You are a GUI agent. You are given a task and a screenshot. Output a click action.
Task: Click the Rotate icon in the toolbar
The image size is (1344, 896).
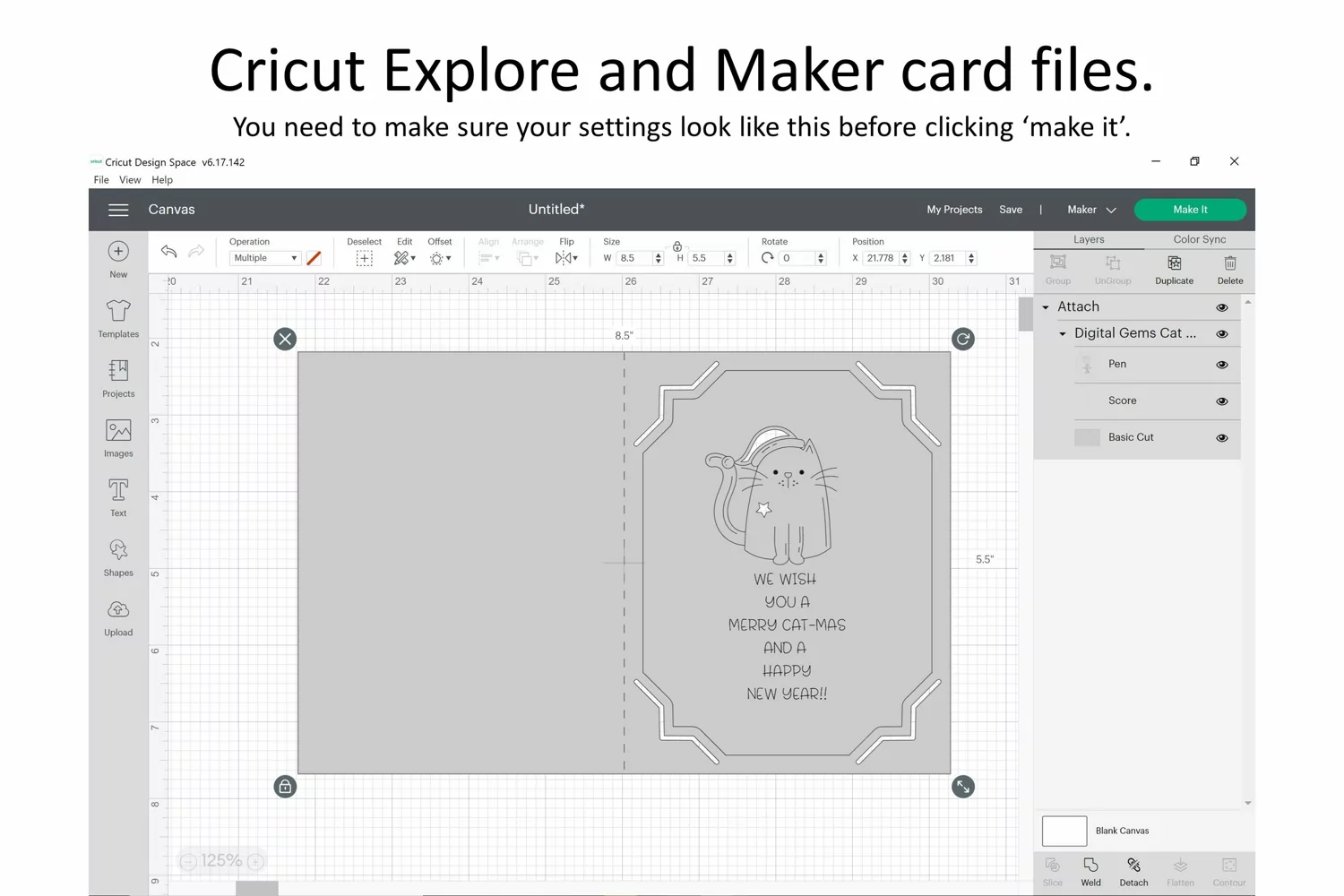(768, 258)
